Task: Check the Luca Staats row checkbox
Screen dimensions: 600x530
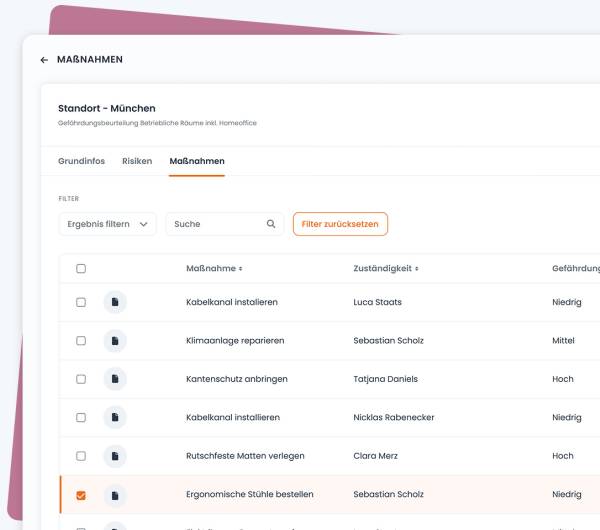Action: [x=81, y=302]
